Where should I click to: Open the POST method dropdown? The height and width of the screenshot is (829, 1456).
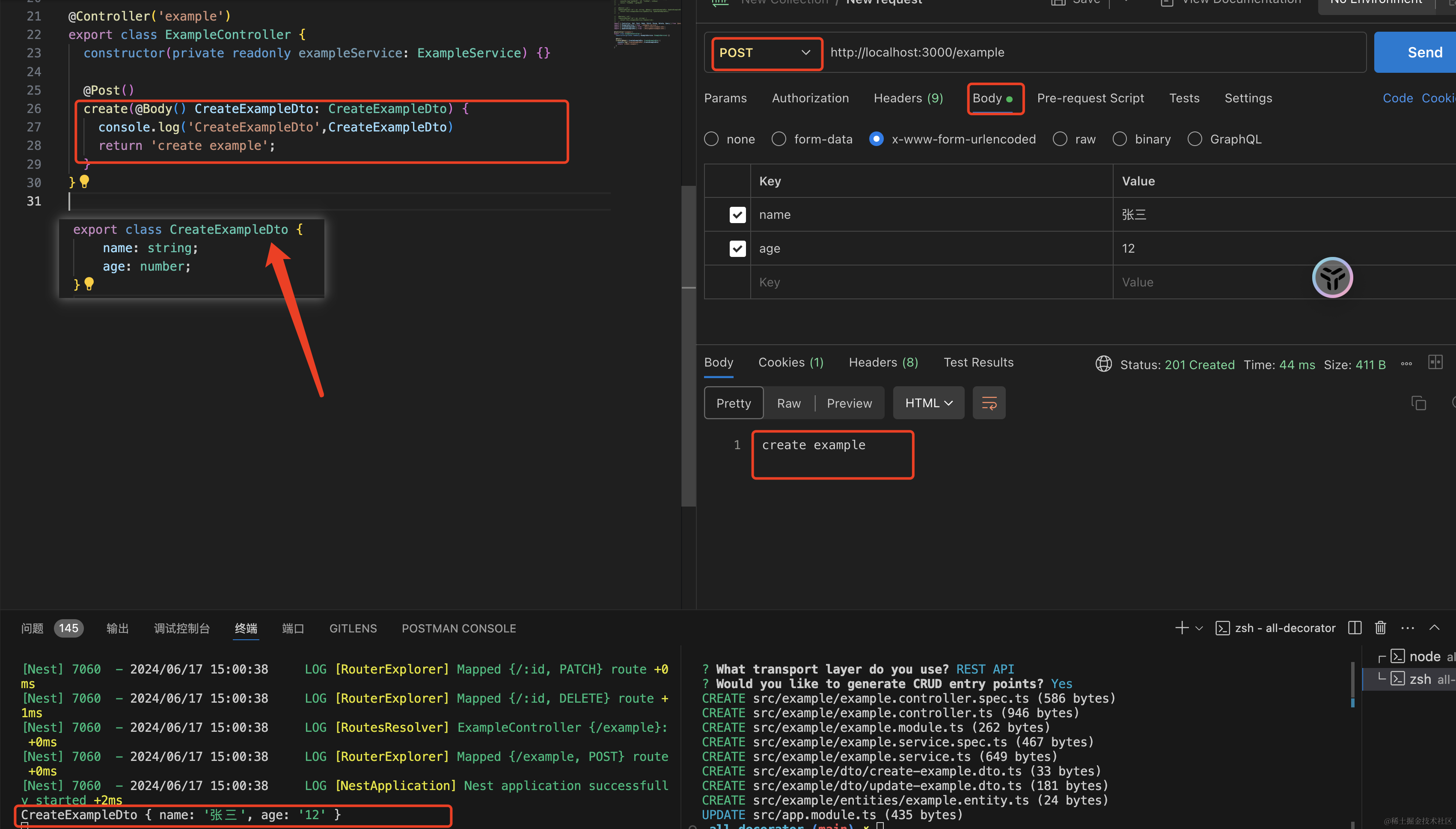coord(766,53)
